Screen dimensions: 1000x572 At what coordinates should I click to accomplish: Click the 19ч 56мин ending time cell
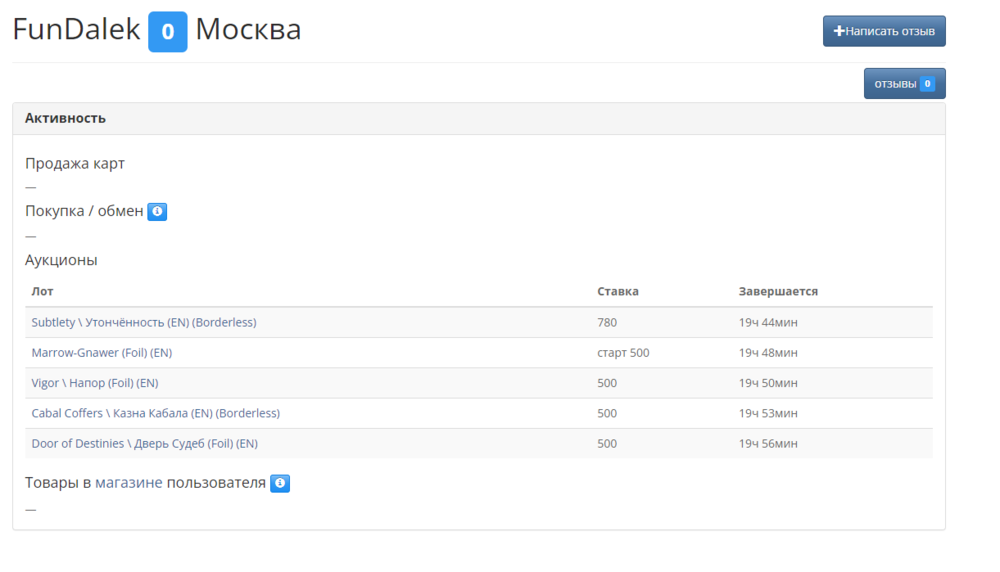coord(768,443)
